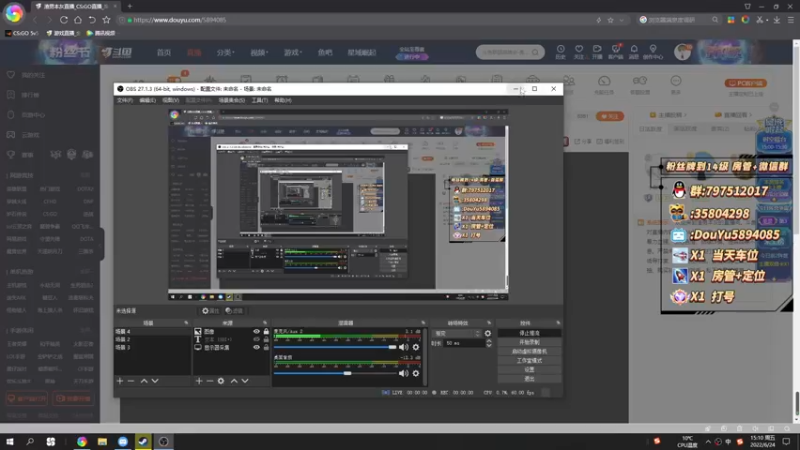Open settings gear for 麦克风/Aux 2 channel
Image resolution: width=800 pixels, height=450 pixels.
[416, 347]
